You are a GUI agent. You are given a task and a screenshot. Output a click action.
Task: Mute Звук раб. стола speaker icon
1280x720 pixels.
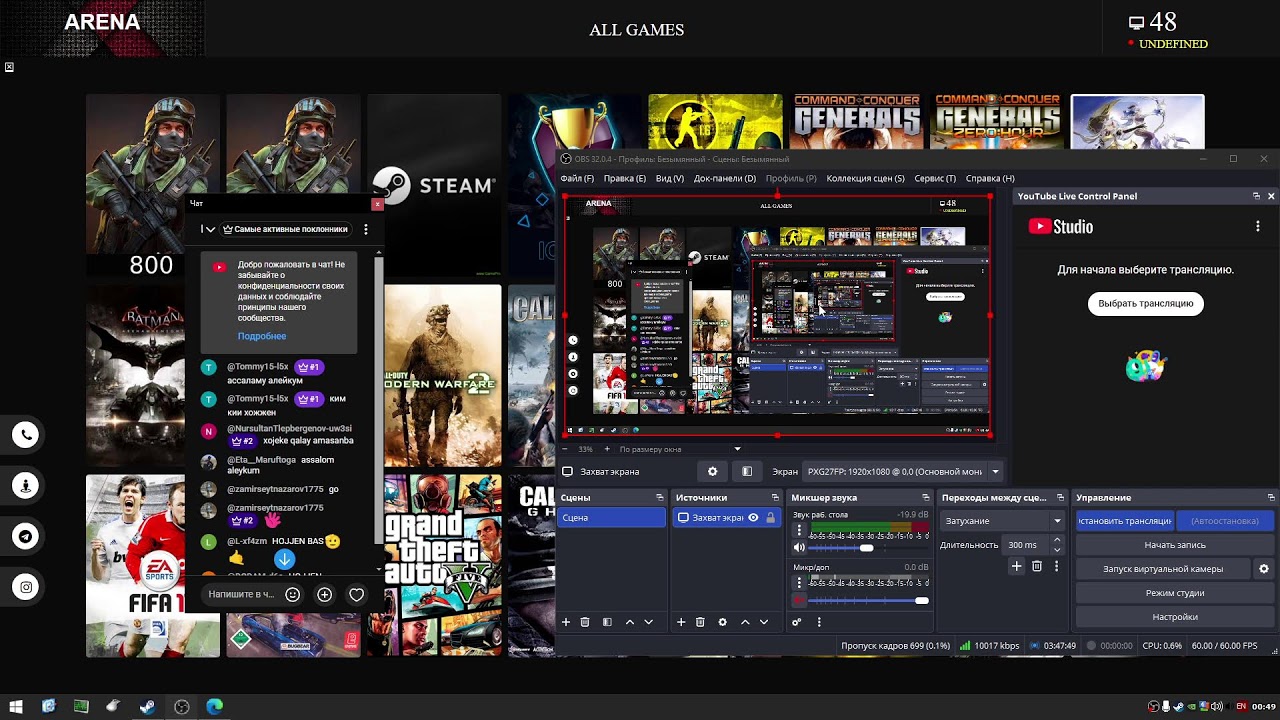click(799, 548)
